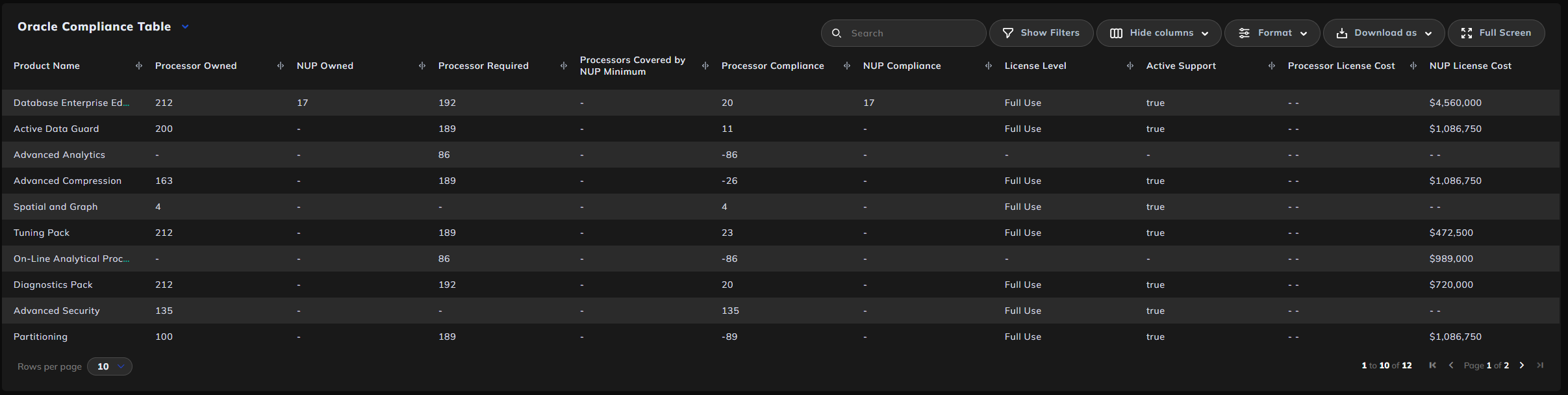This screenshot has width=1568, height=395.
Task: Click the Page 1 of 2 indicator
Action: 1486,365
